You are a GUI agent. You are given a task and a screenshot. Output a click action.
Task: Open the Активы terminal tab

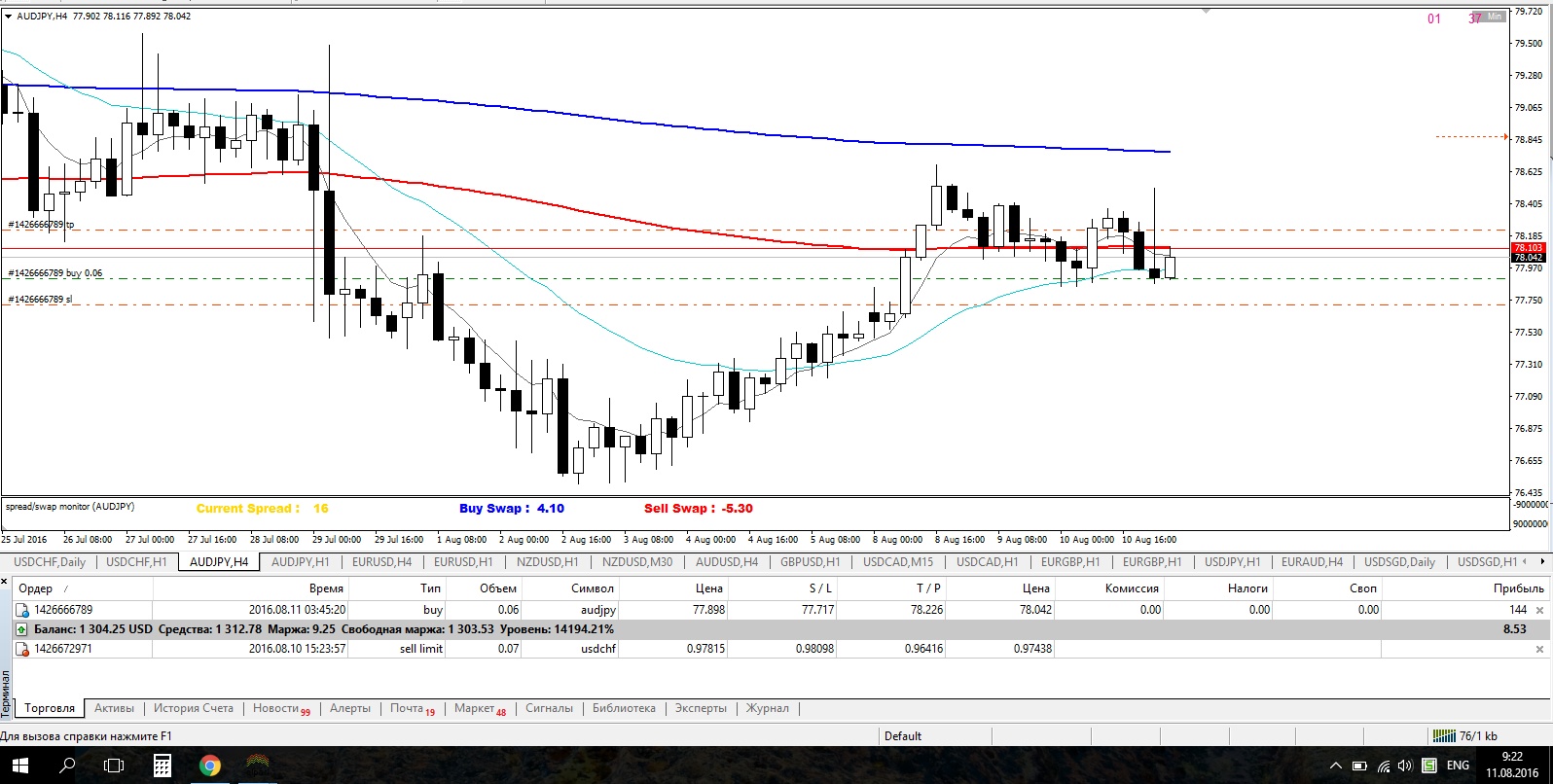tap(114, 708)
